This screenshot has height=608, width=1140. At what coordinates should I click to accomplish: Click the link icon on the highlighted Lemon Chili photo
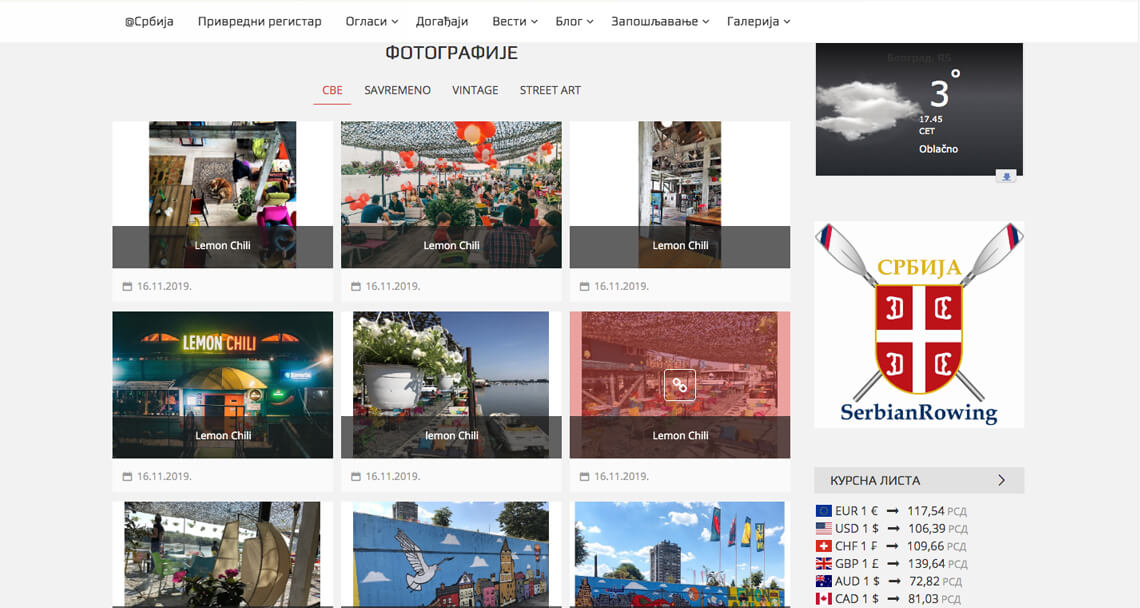tap(680, 385)
